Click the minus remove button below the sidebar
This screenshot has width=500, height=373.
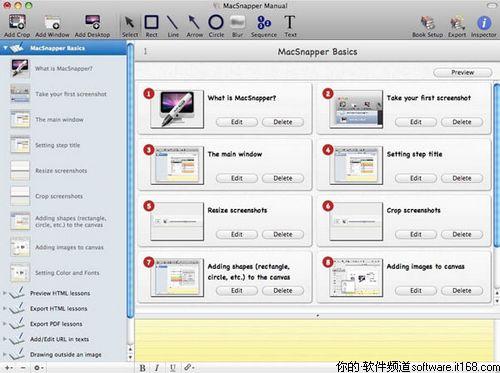point(23,368)
